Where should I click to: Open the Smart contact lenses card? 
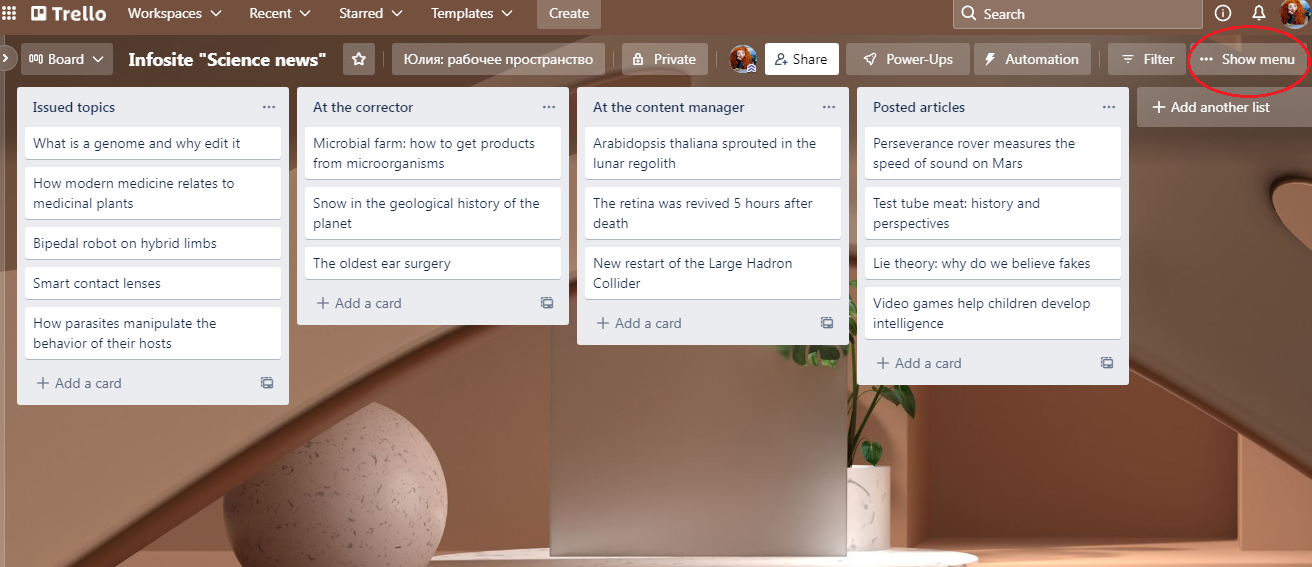point(153,283)
